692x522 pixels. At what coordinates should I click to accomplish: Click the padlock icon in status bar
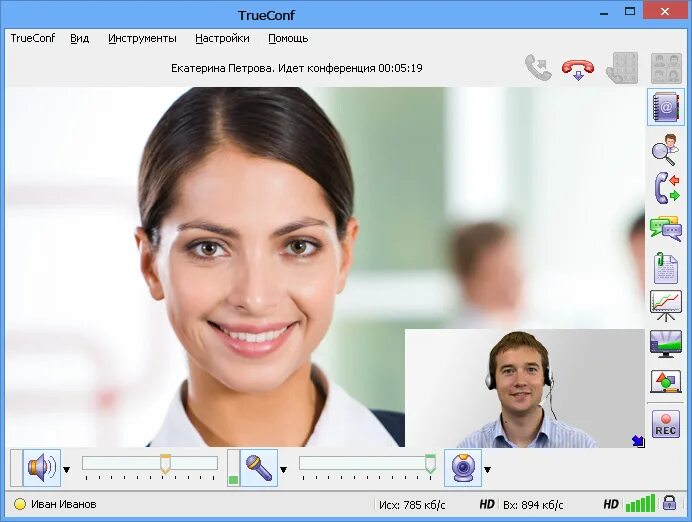click(669, 503)
